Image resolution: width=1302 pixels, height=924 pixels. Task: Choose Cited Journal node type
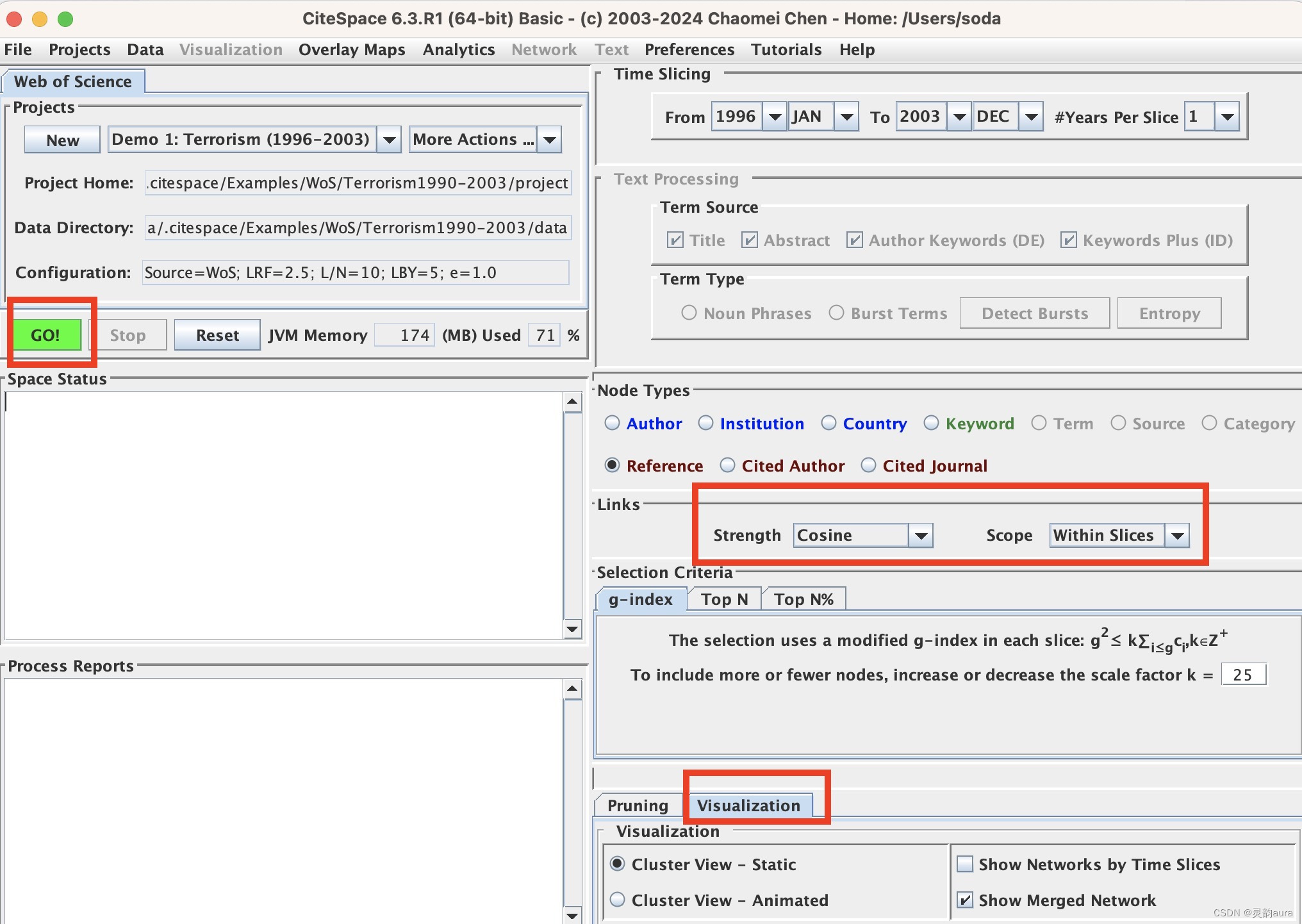869,466
